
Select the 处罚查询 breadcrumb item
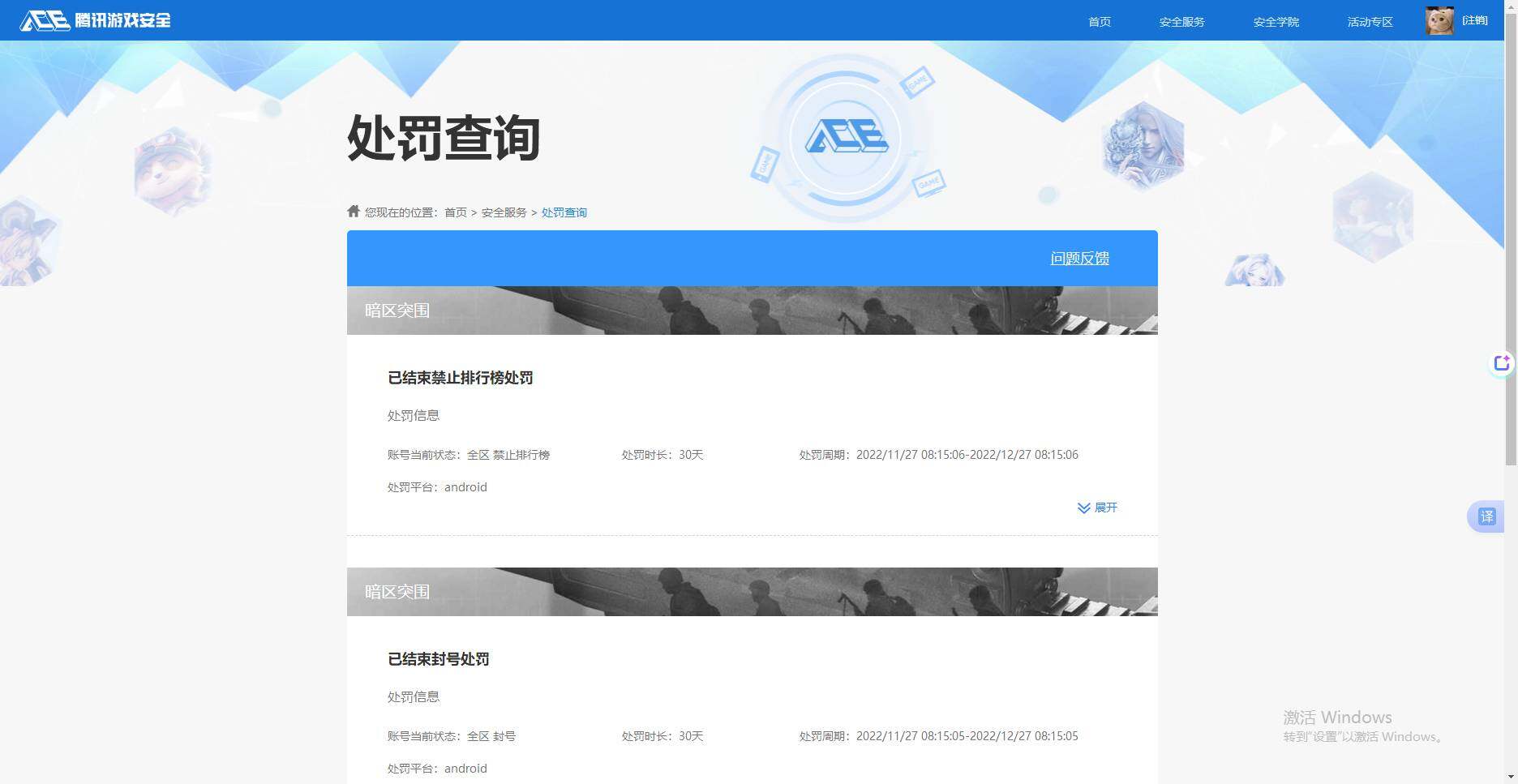(x=564, y=212)
